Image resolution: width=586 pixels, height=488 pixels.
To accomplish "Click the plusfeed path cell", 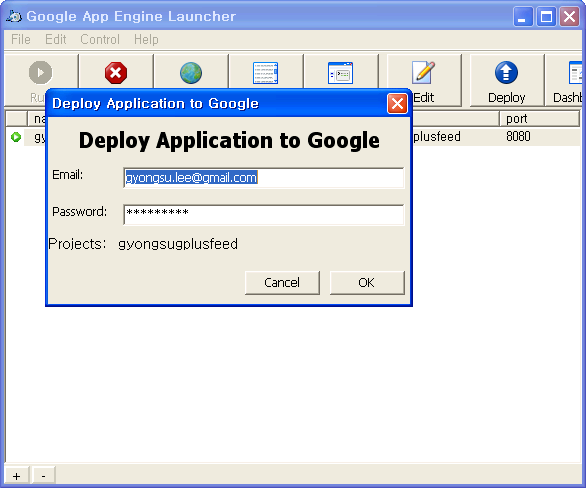I will [437, 136].
